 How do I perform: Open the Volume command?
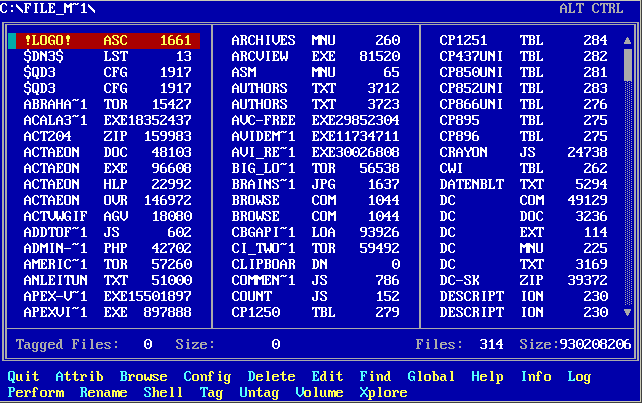pos(319,393)
